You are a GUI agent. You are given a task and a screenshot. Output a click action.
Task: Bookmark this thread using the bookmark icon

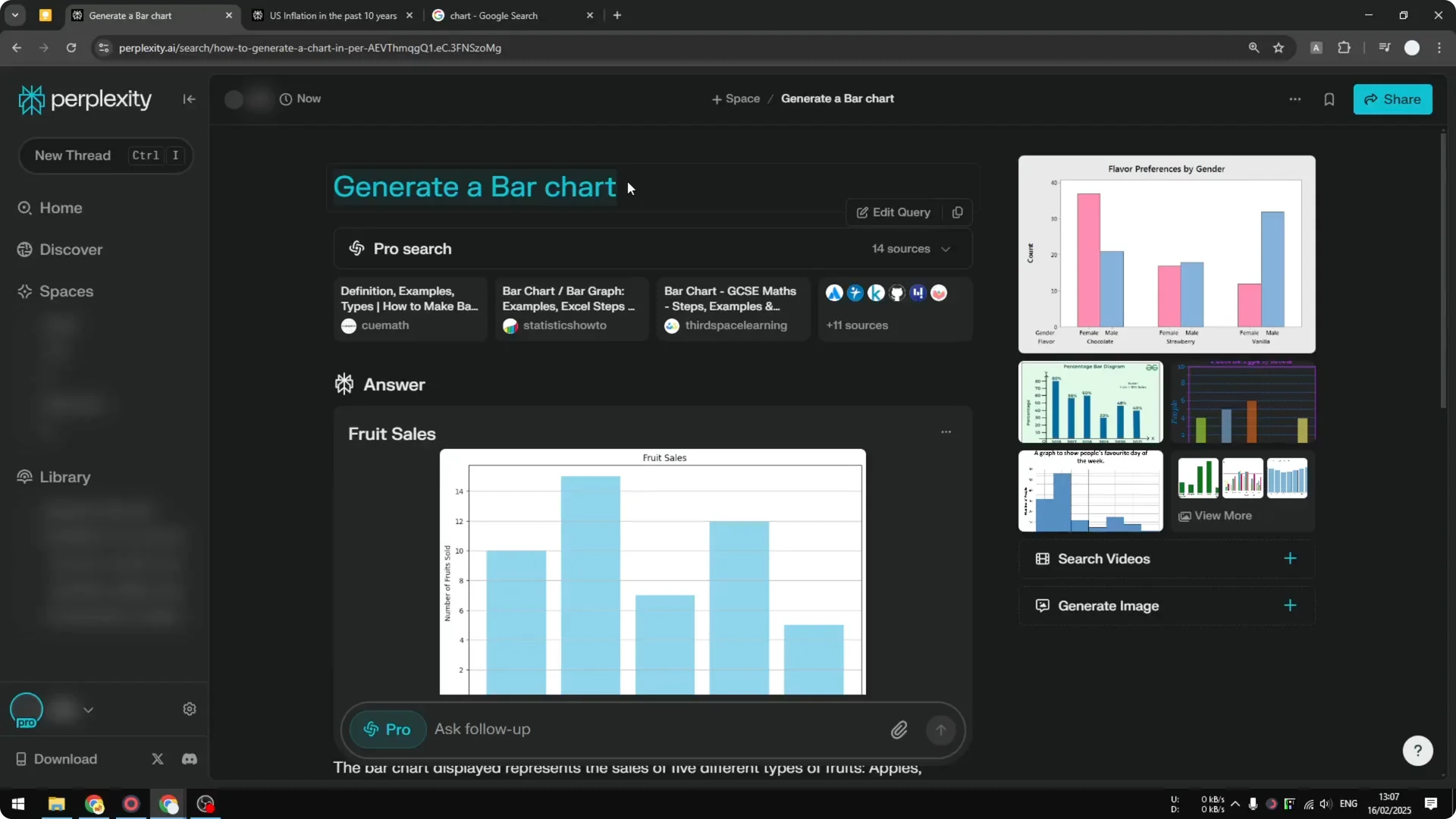click(x=1329, y=99)
